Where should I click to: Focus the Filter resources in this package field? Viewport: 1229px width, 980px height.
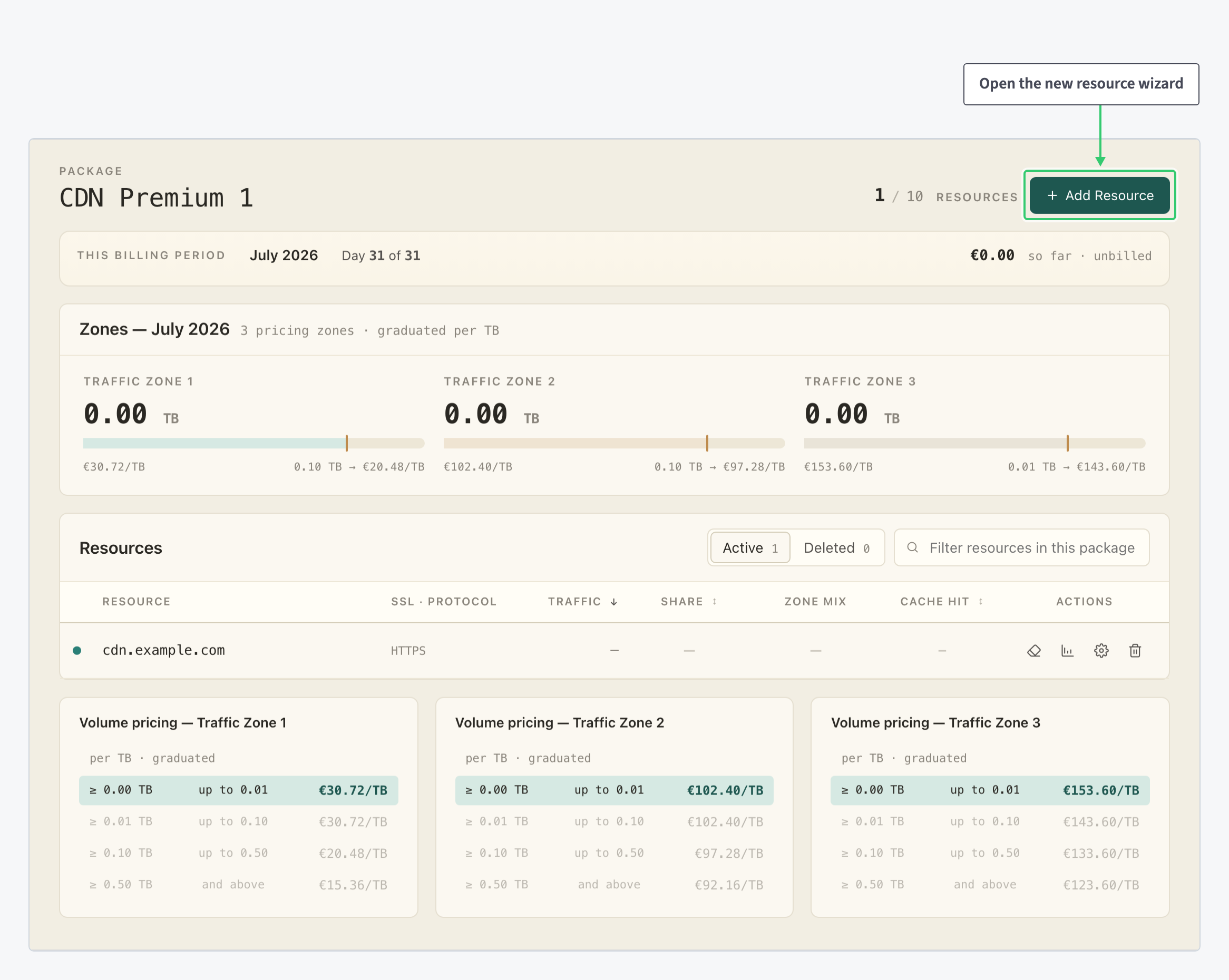(1021, 547)
